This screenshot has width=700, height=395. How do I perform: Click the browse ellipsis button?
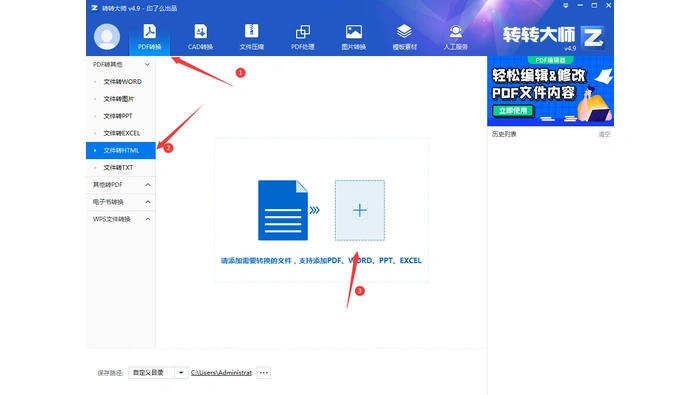click(x=264, y=373)
